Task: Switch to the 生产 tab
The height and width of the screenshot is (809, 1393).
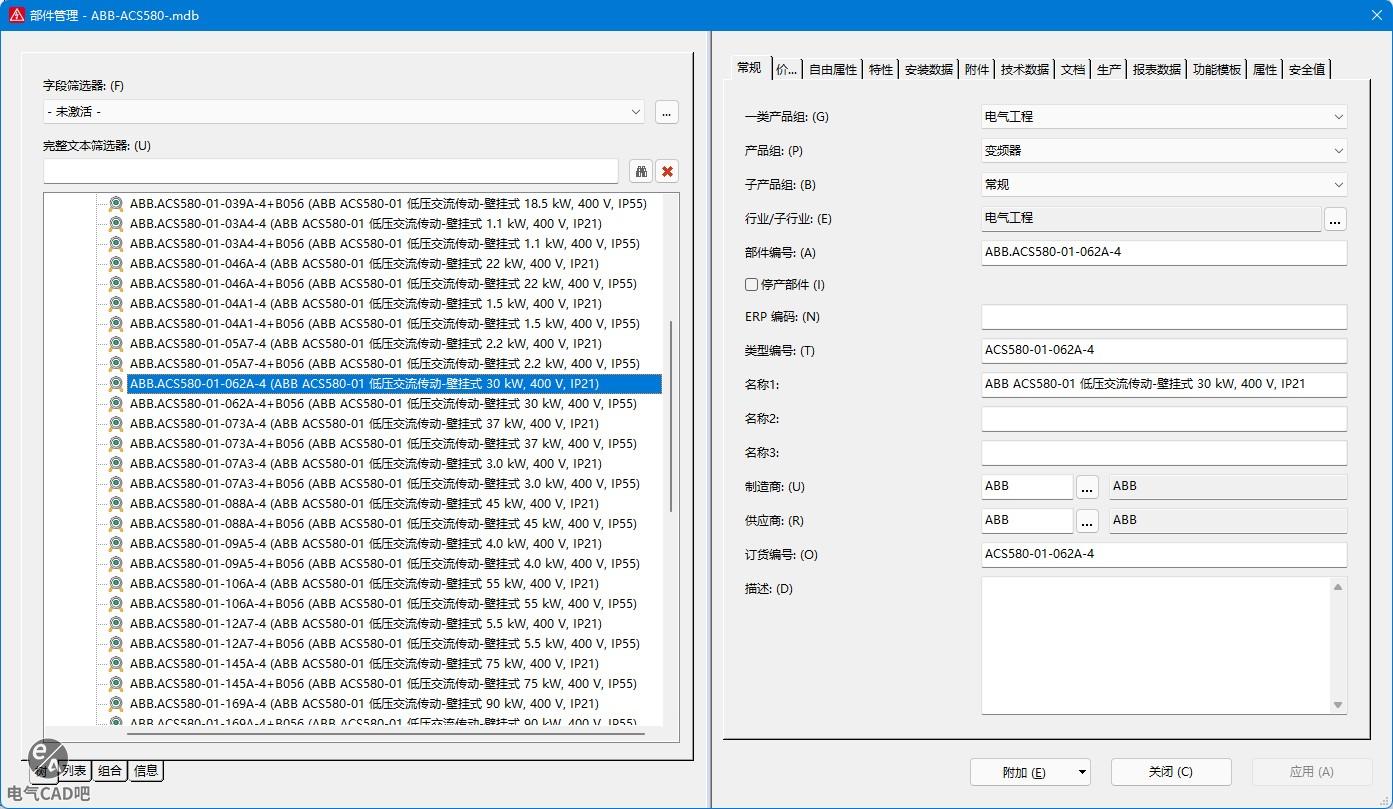Action: (x=1109, y=69)
